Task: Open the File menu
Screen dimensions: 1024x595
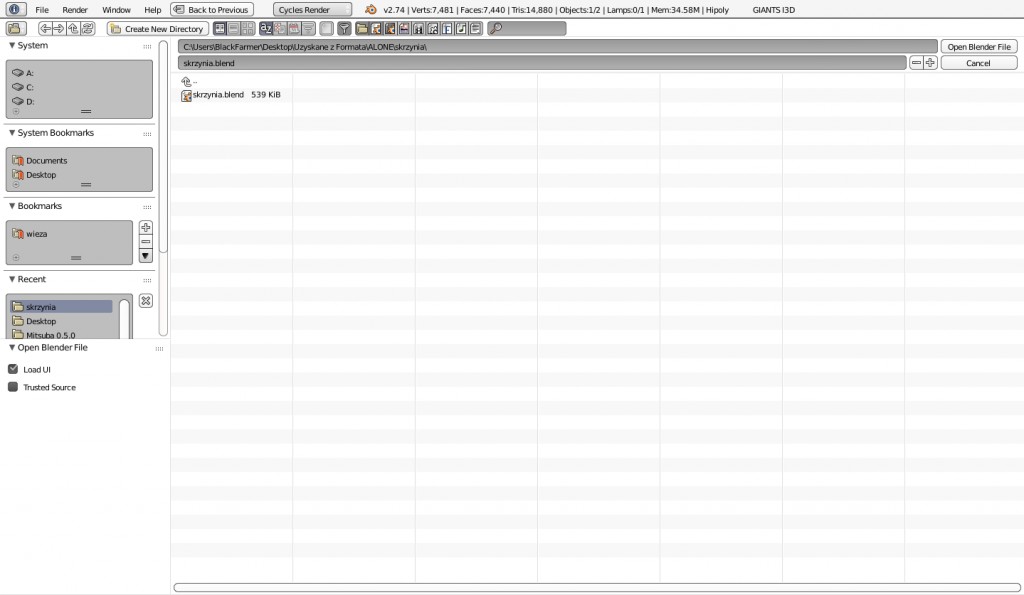Action: coord(43,9)
